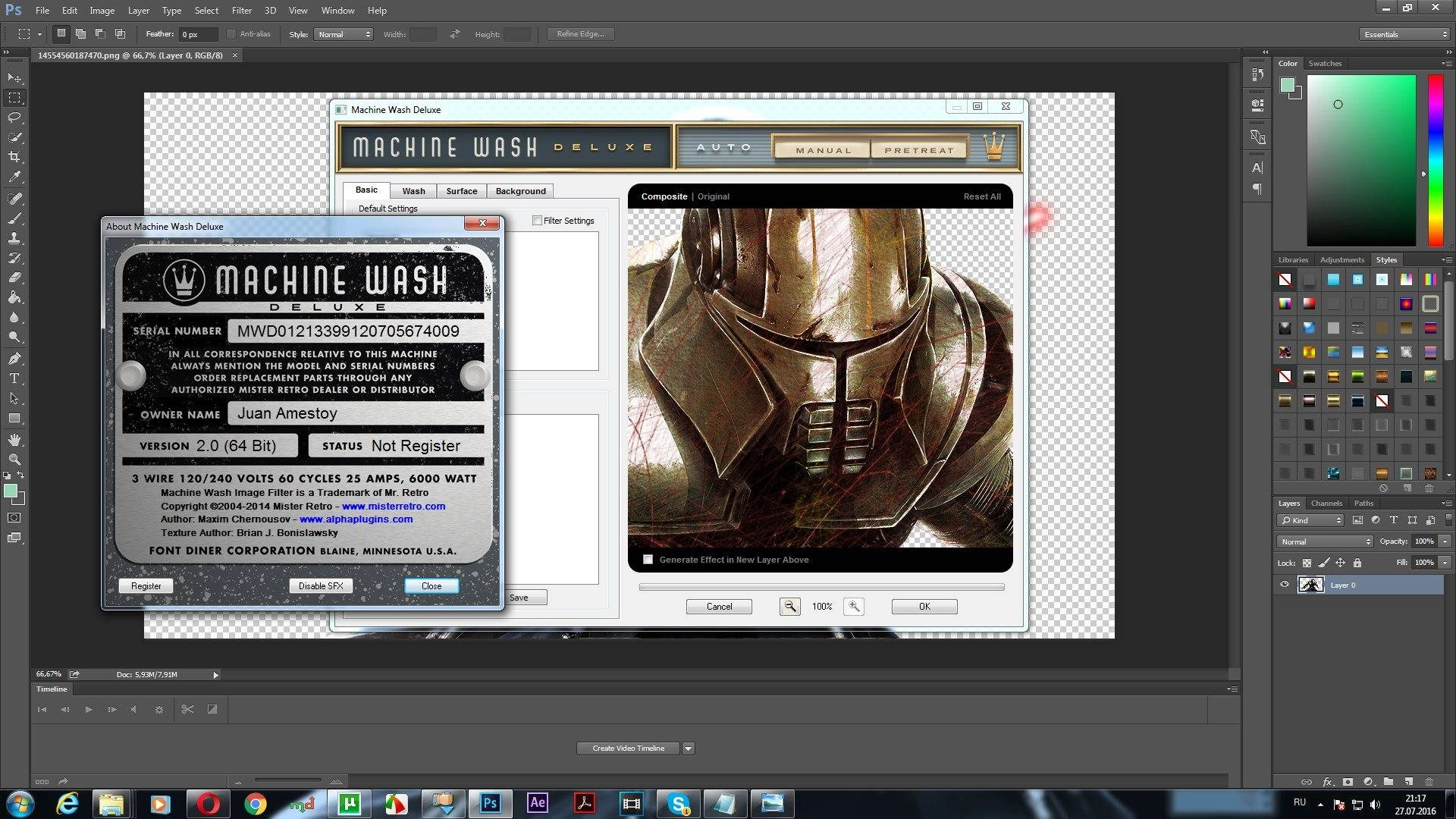Open After Effects from the taskbar
This screenshot has height=819, width=1456.
(538, 803)
